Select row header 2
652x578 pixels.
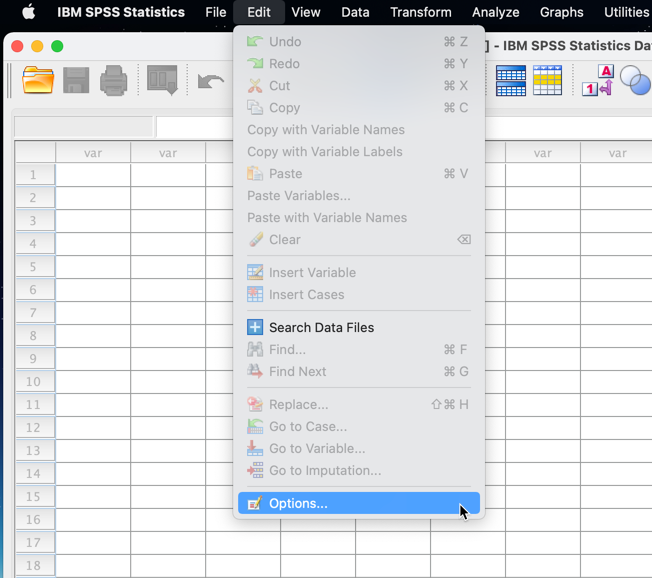pyautogui.click(x=35, y=198)
